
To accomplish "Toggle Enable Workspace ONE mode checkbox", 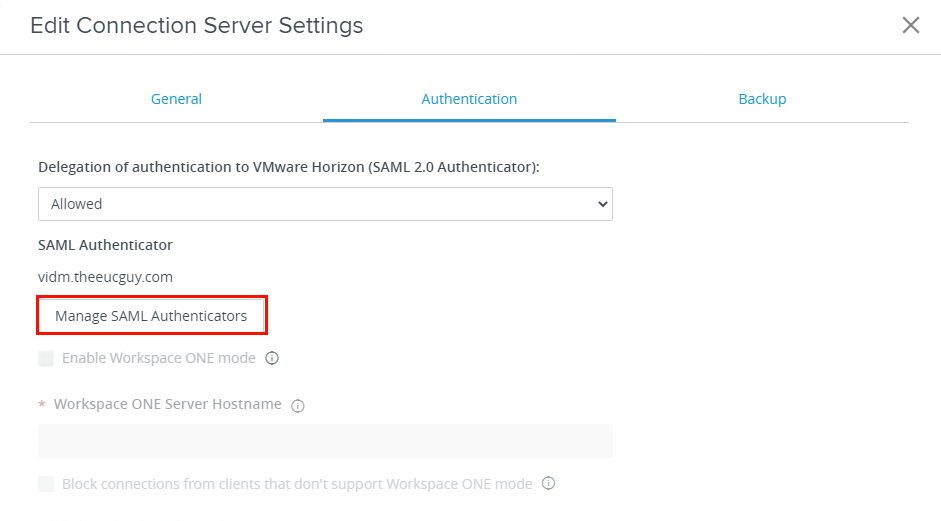I will click(46, 358).
